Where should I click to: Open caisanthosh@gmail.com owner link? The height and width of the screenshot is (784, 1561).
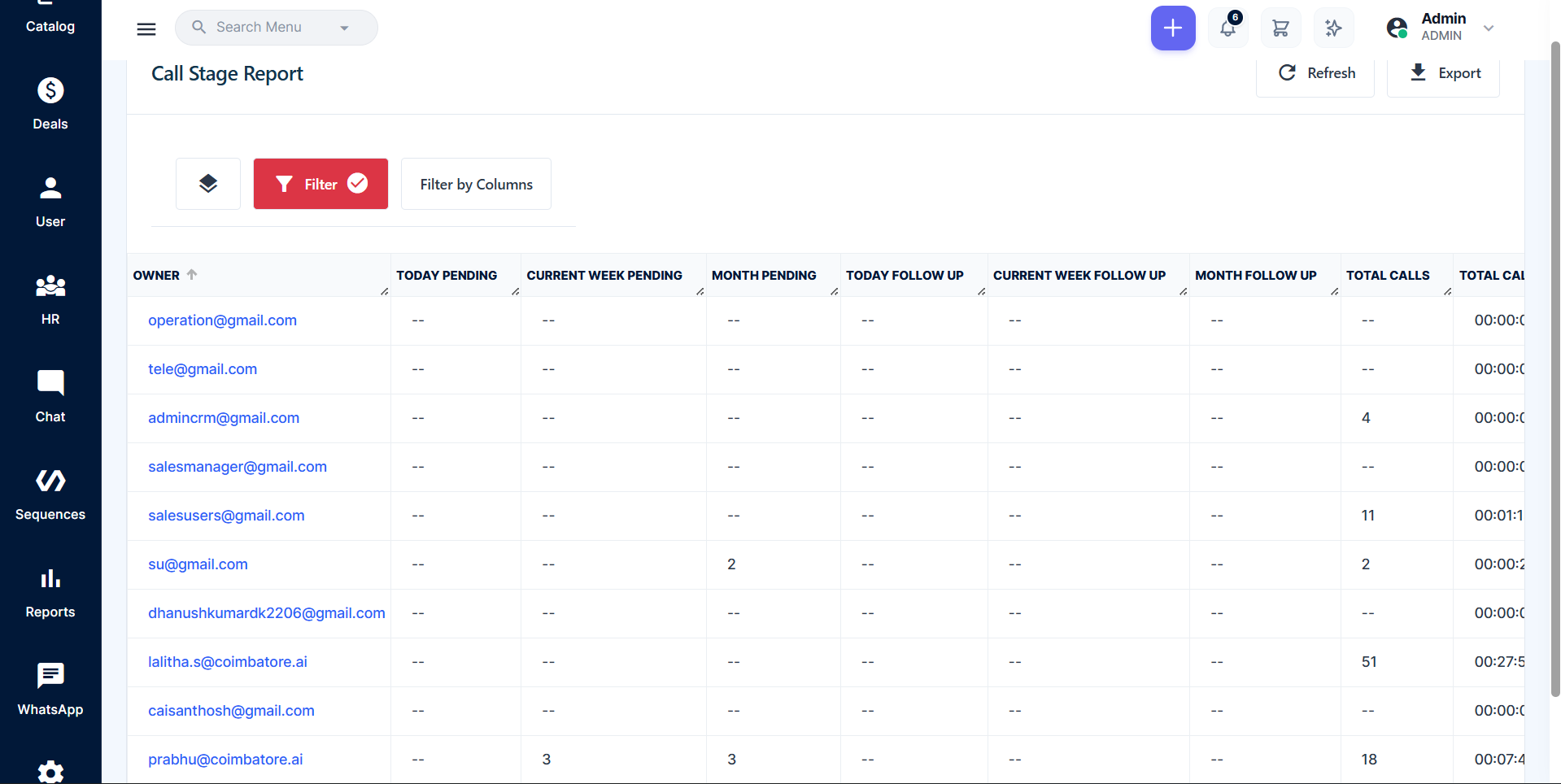click(x=231, y=711)
